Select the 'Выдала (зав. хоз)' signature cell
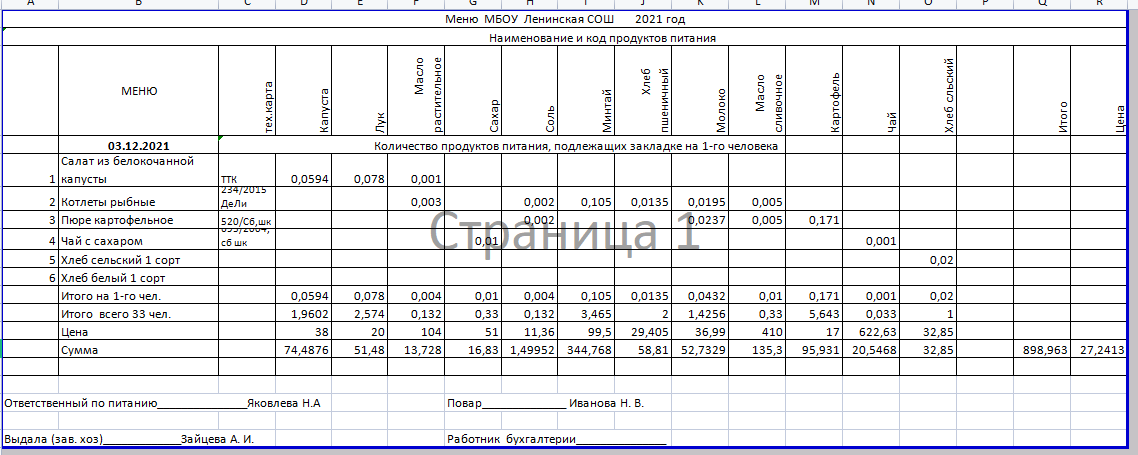Viewport: 1138px width, 455px height. pos(130,439)
